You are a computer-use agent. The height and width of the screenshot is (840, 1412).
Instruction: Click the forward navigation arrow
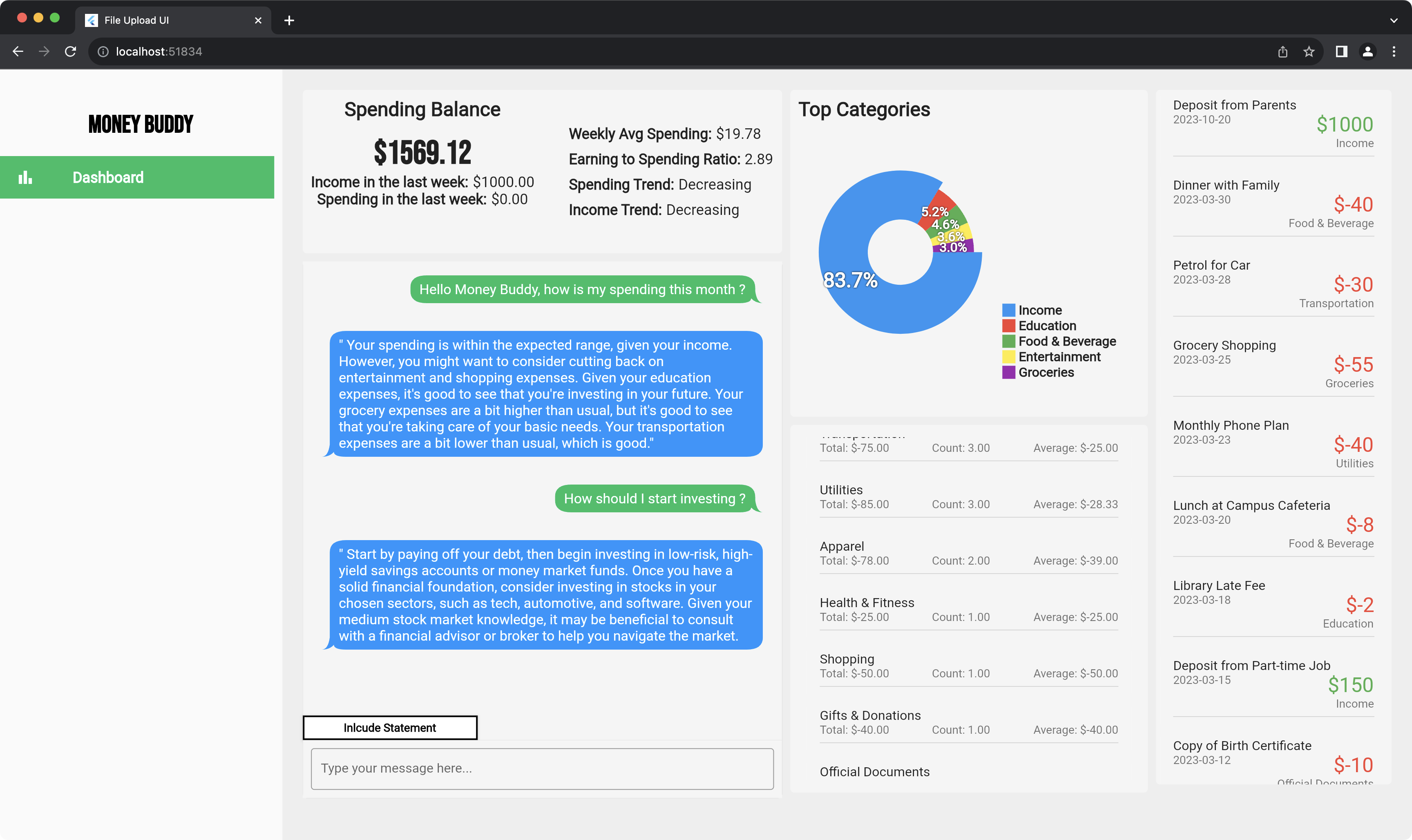point(44,51)
